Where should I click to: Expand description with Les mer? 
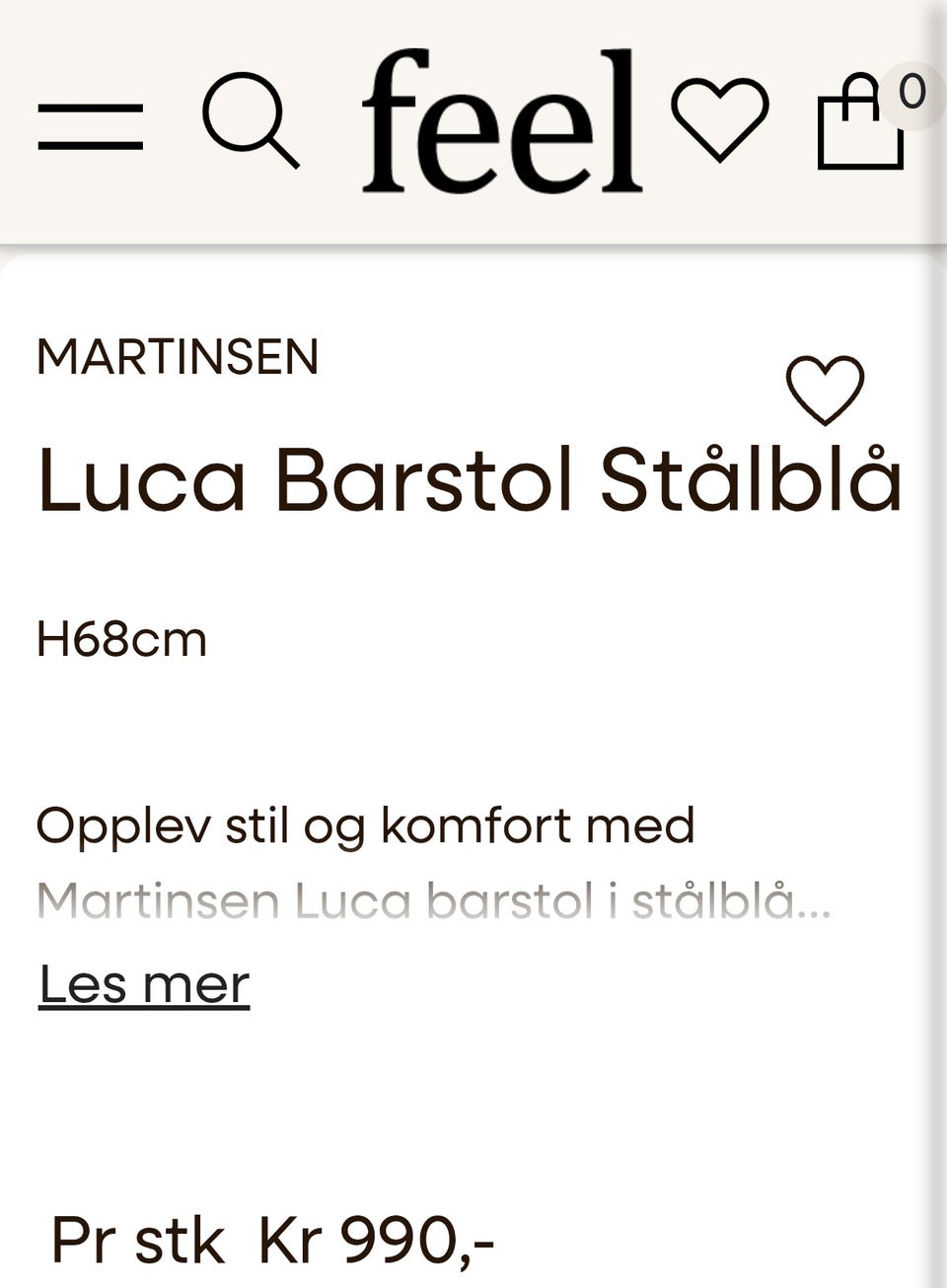(144, 984)
